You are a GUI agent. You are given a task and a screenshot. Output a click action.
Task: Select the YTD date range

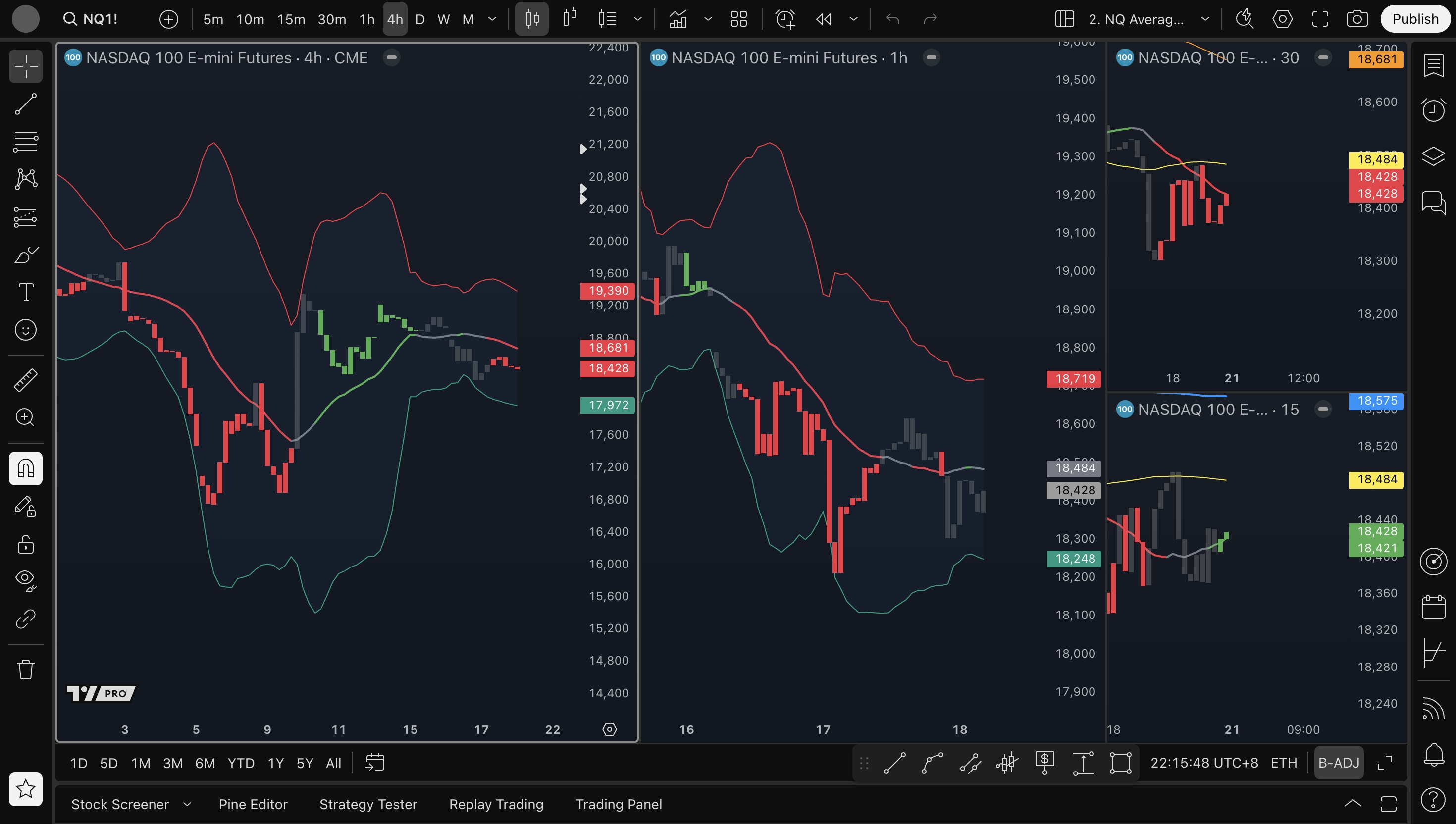[x=241, y=763]
